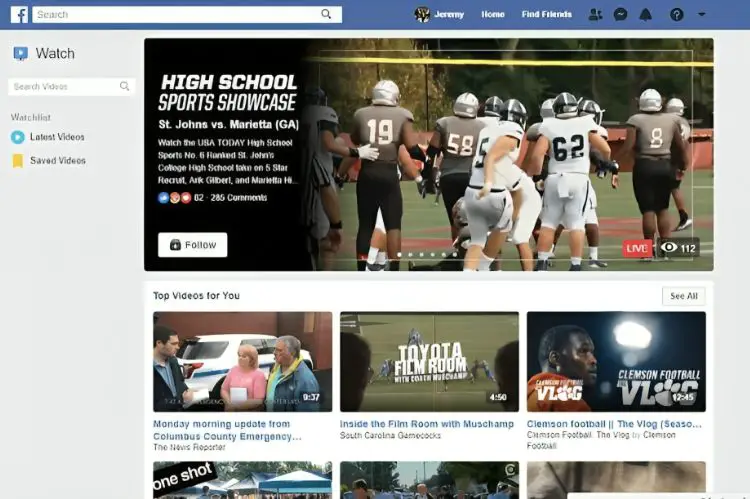Image resolution: width=750 pixels, height=499 pixels.
Task: Play the 'one shot' video thumbnail
Action: tap(243, 480)
